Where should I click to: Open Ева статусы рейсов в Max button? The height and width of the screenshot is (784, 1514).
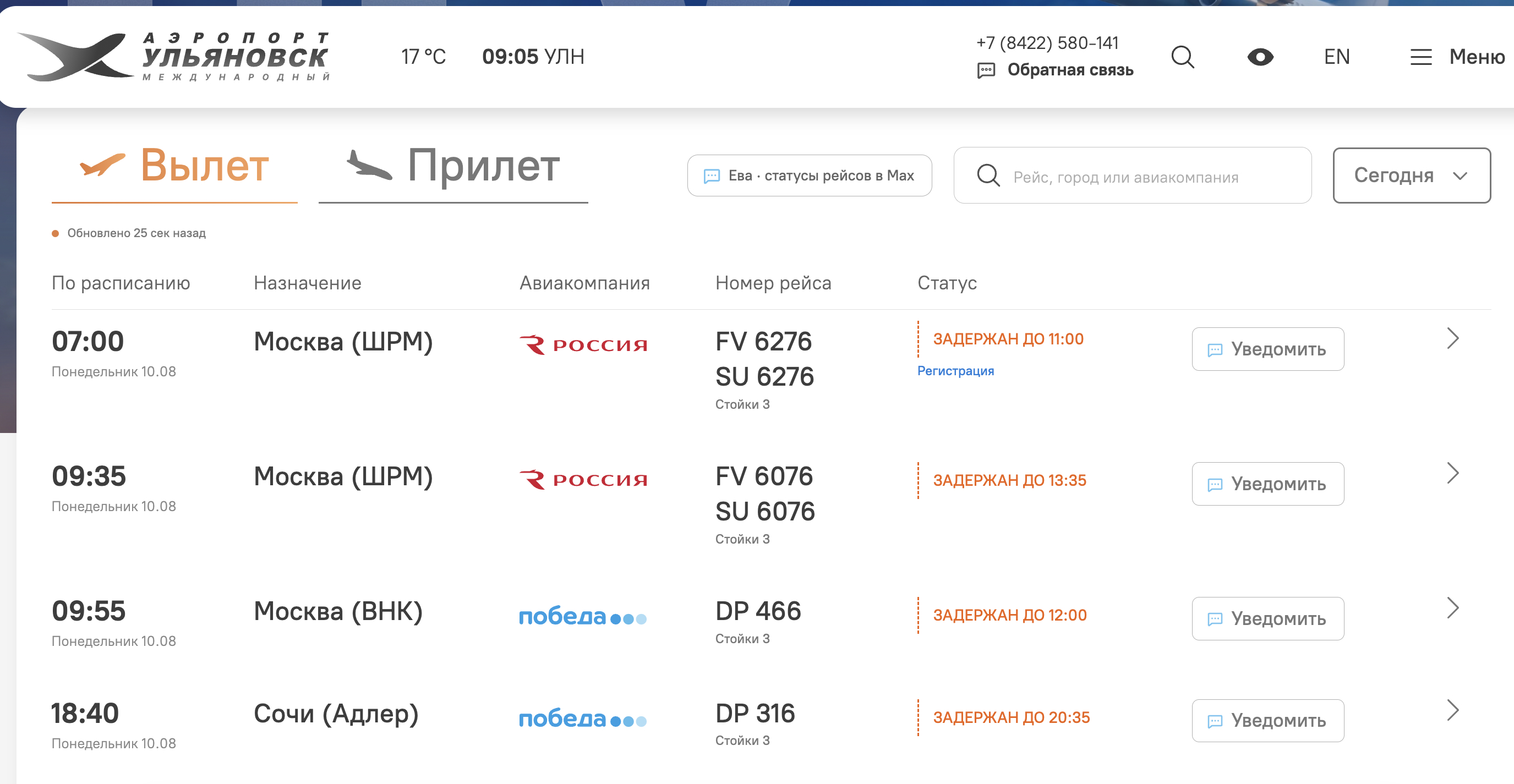[x=810, y=175]
